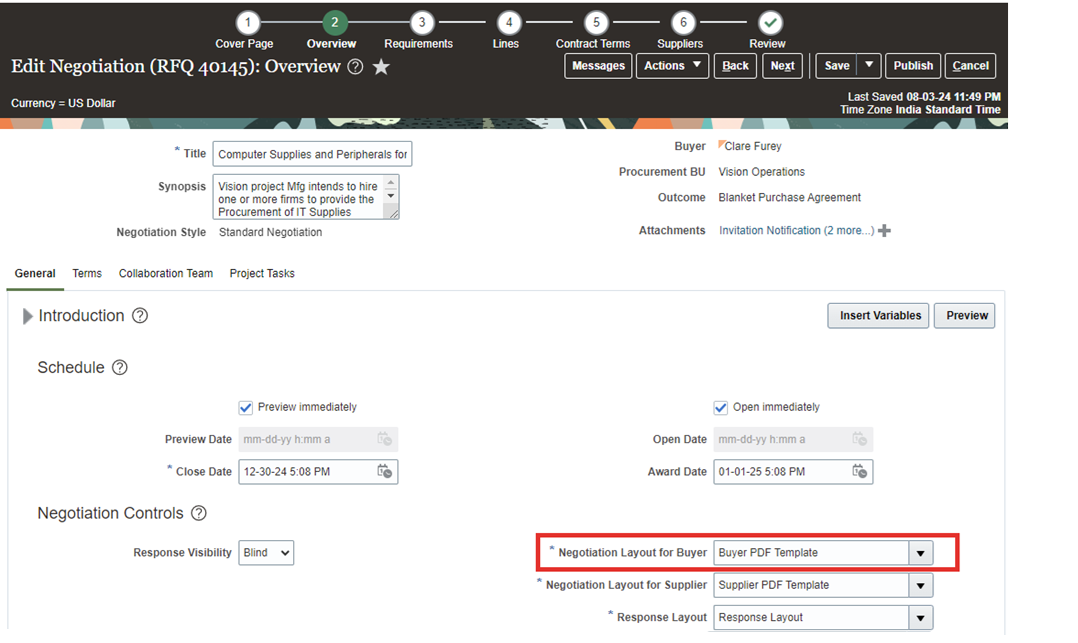This screenshot has height=643, width=1078.
Task: Open help for Schedule section
Action: 120,367
